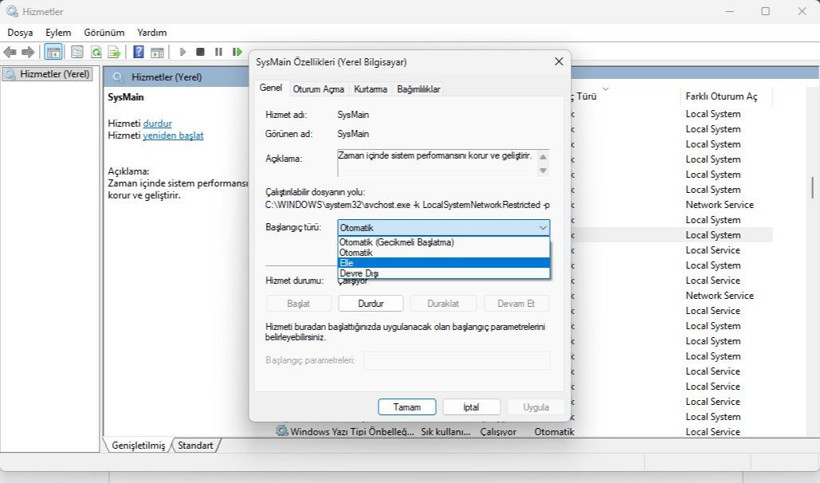Click the Back arrow in the toolbar

coord(10,52)
